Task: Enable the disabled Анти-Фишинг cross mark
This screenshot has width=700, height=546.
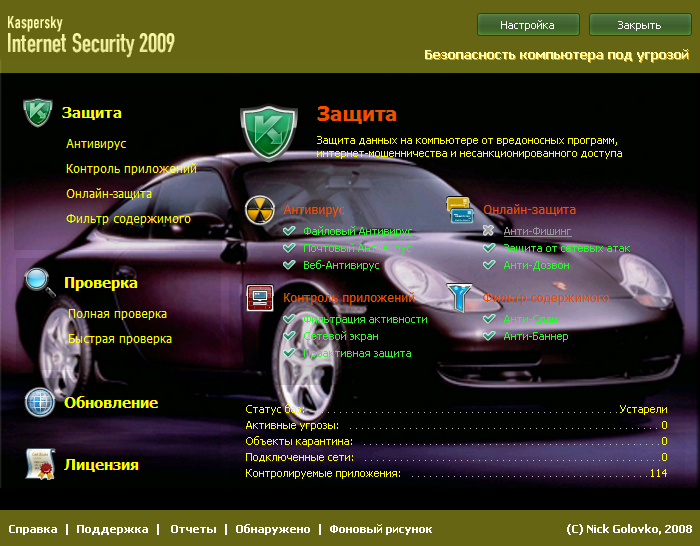Action: [488, 231]
